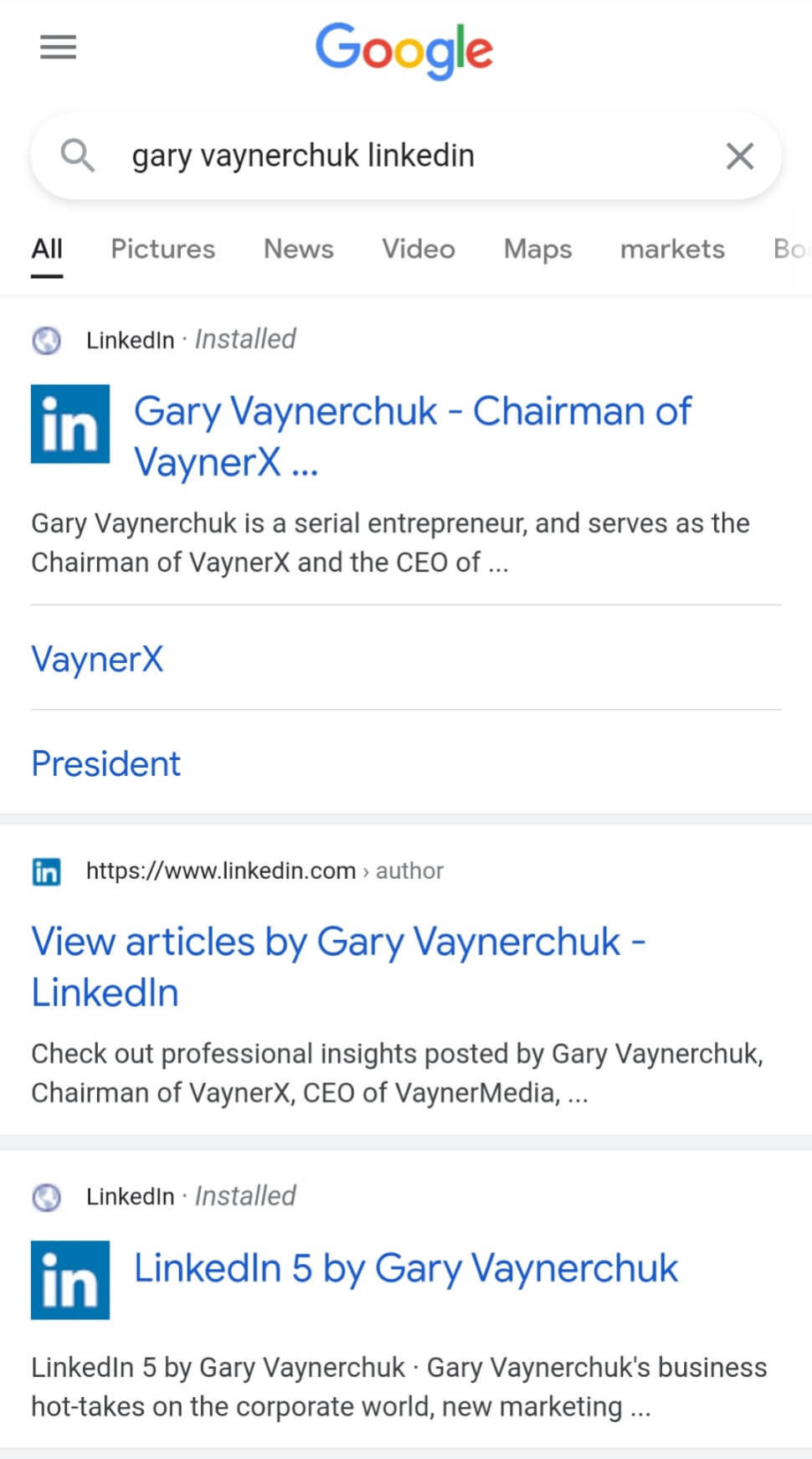Viewport: 812px width, 1459px height.
Task: Tap LinkedIn logo beside LinkedIn 5 result
Action: click(70, 1280)
